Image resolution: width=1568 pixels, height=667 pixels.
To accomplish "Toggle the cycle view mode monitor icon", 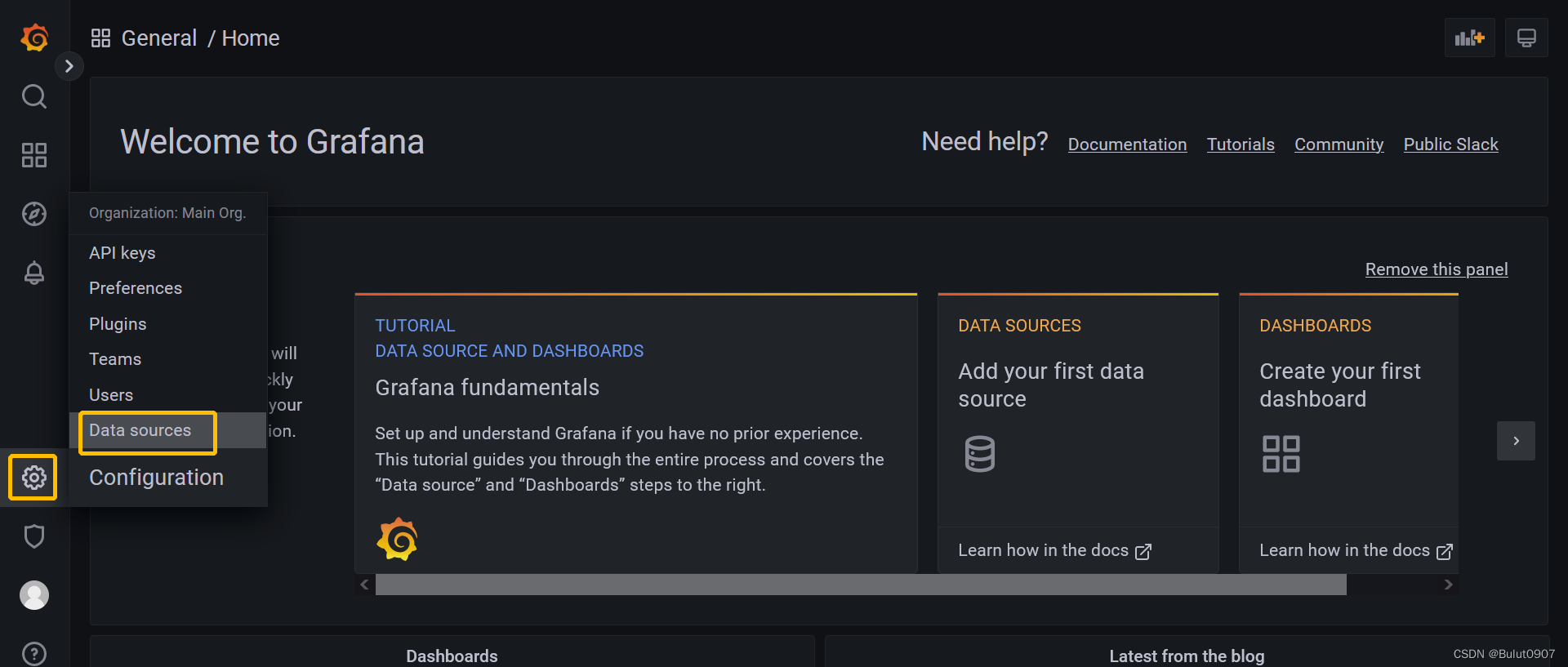I will (1526, 38).
